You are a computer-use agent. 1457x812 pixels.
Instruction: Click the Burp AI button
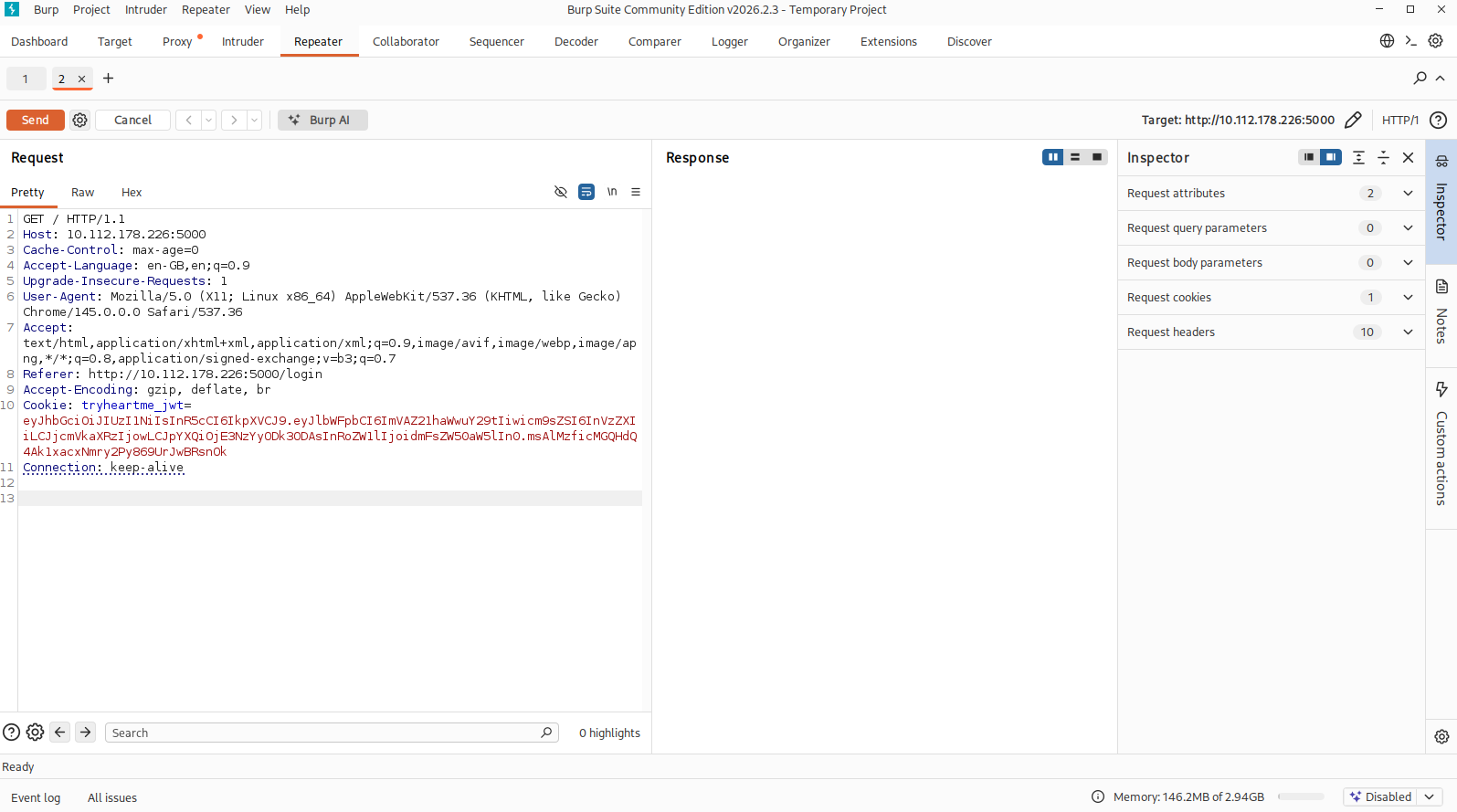pyautogui.click(x=323, y=120)
